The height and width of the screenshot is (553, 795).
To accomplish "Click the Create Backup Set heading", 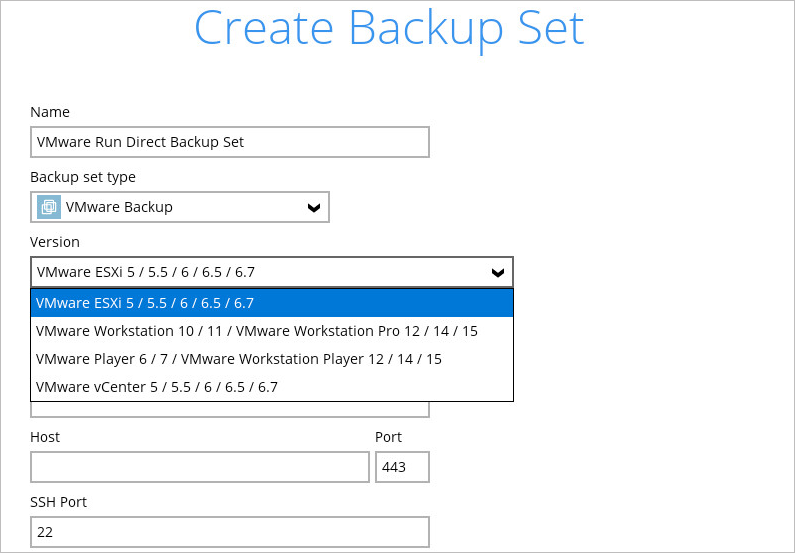I will (388, 28).
